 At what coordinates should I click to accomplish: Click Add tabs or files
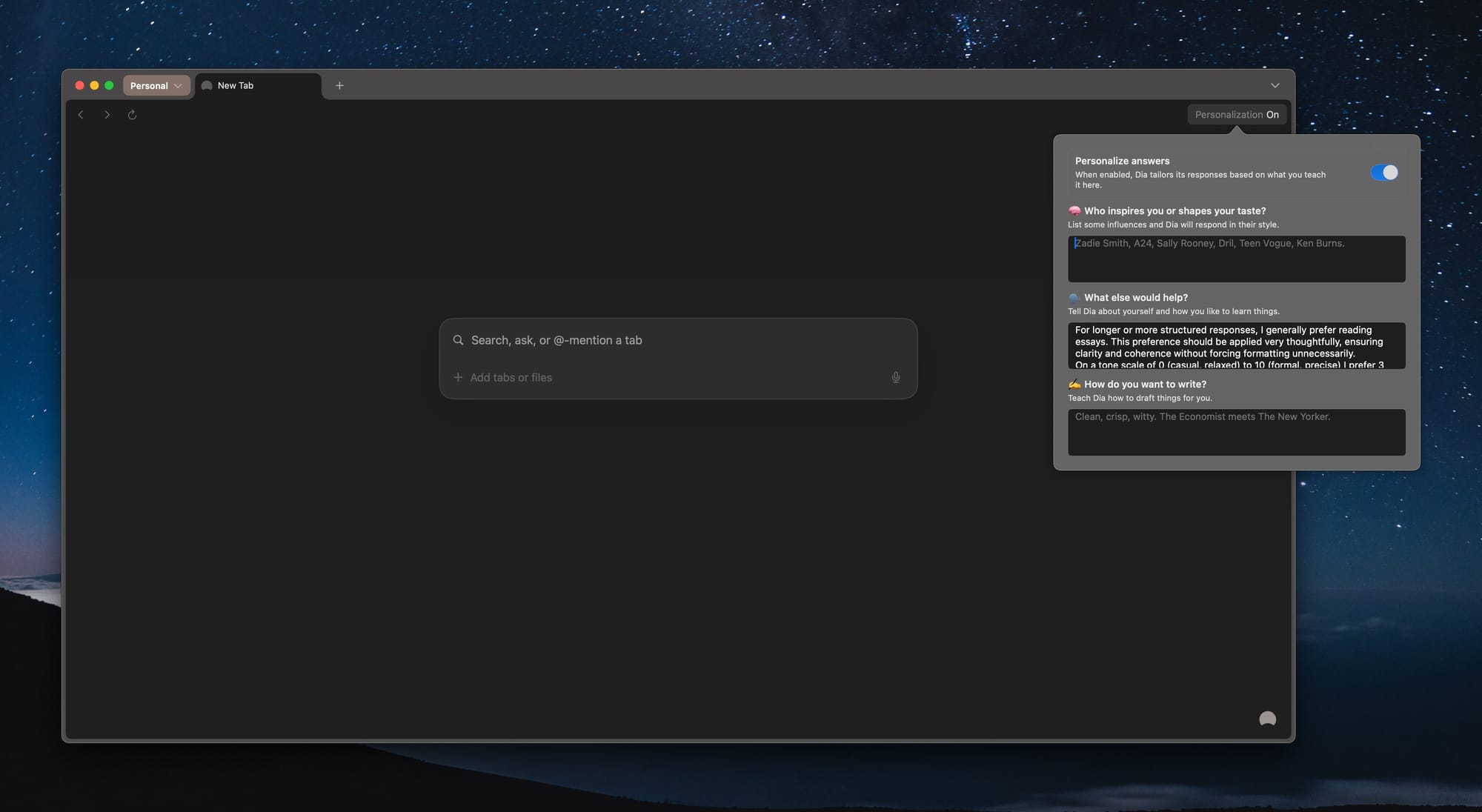511,378
